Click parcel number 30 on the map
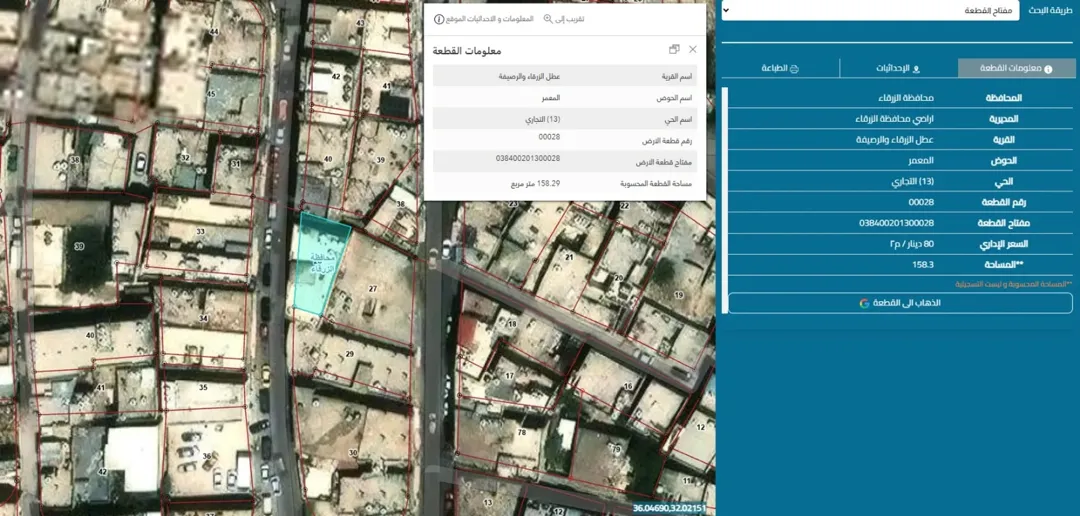The height and width of the screenshot is (516, 1080). click(353, 453)
